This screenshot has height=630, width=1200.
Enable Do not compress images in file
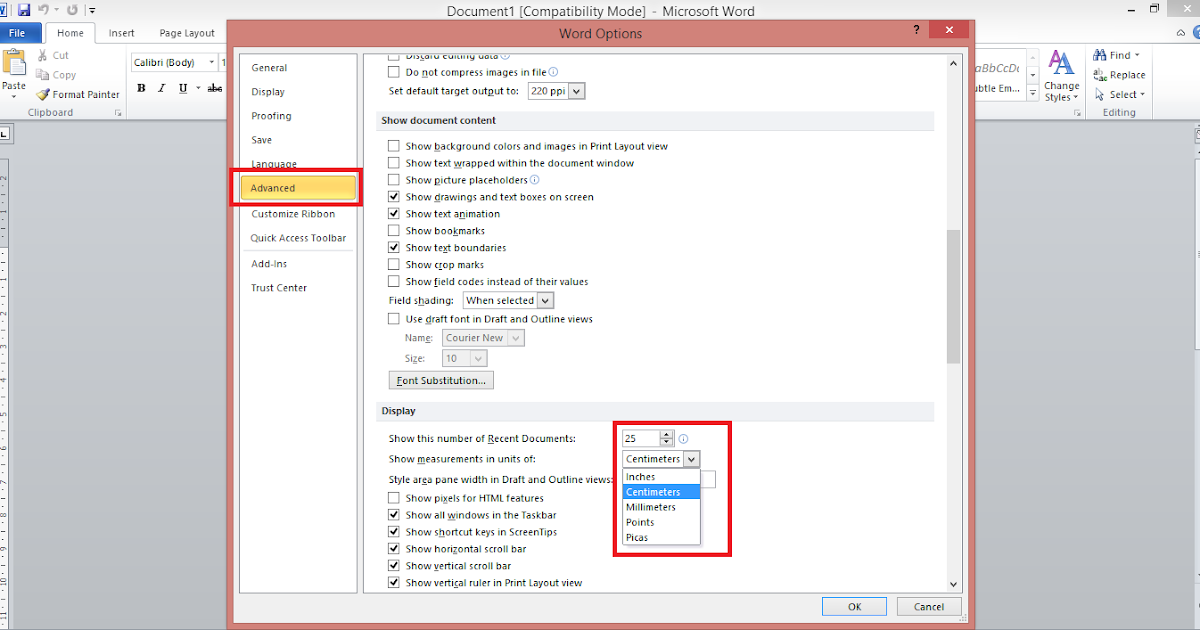393,72
